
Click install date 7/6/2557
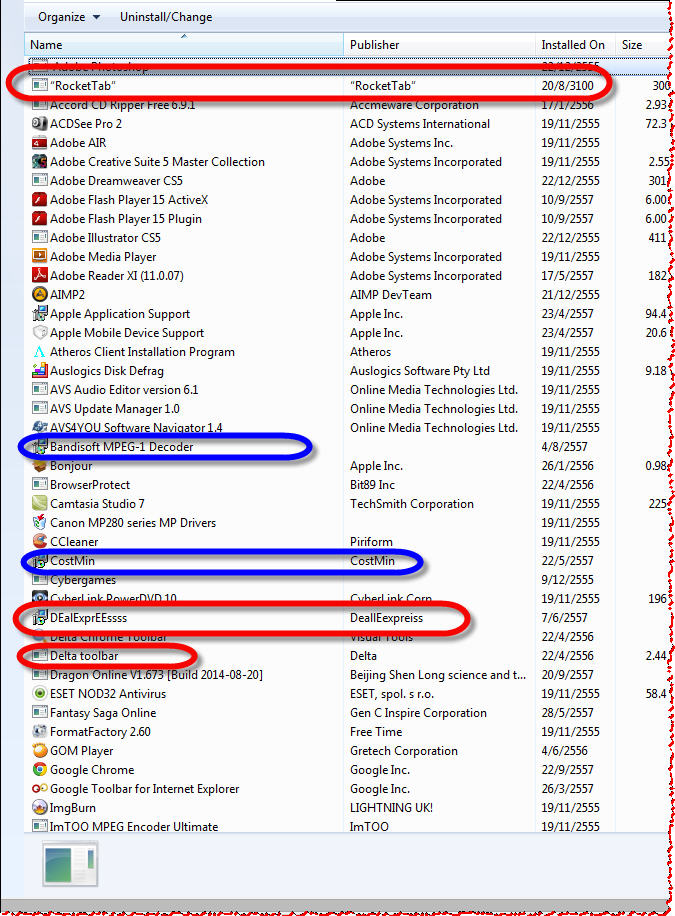click(564, 617)
